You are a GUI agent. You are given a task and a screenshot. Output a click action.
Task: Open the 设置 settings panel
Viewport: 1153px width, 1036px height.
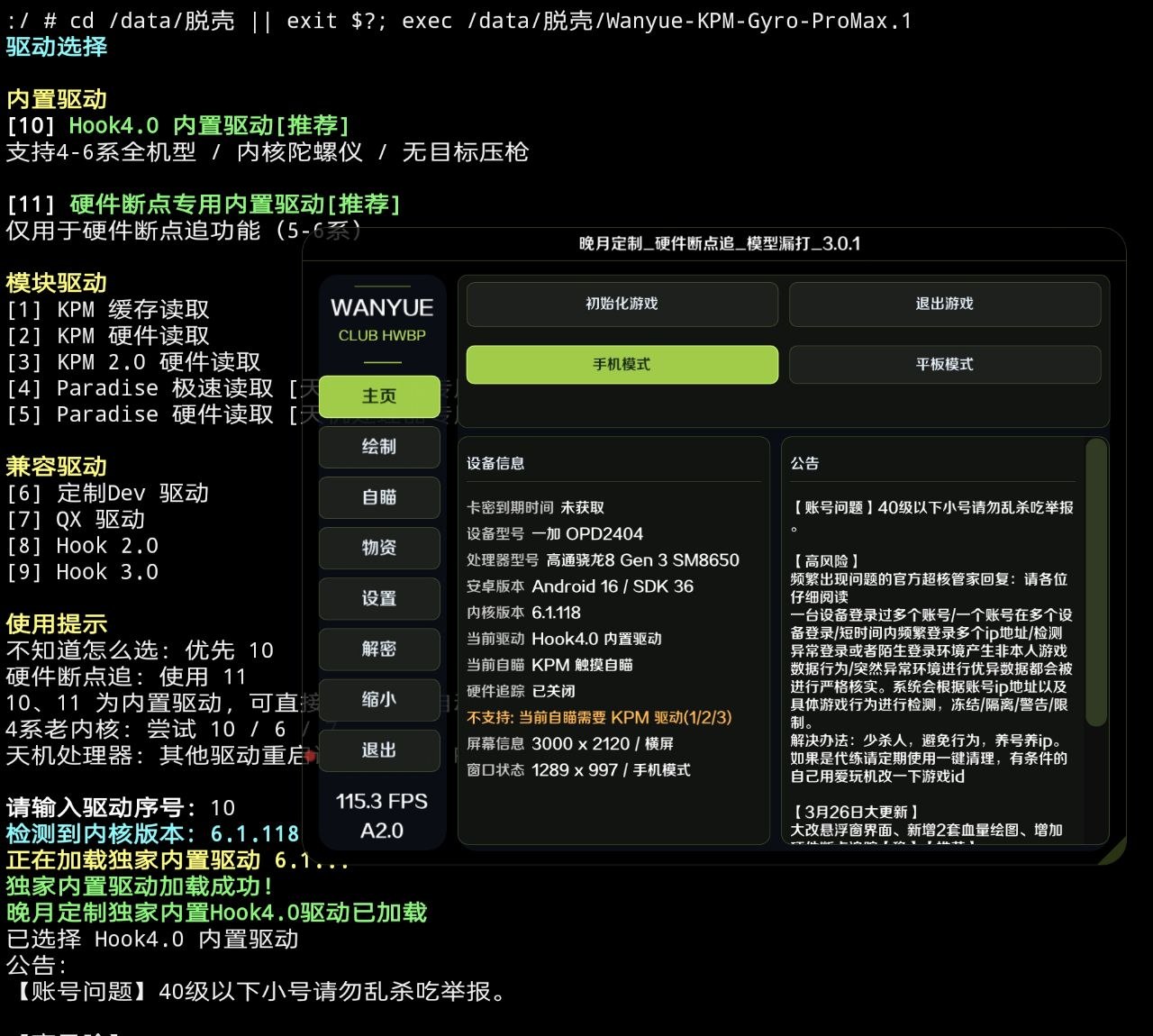(378, 599)
